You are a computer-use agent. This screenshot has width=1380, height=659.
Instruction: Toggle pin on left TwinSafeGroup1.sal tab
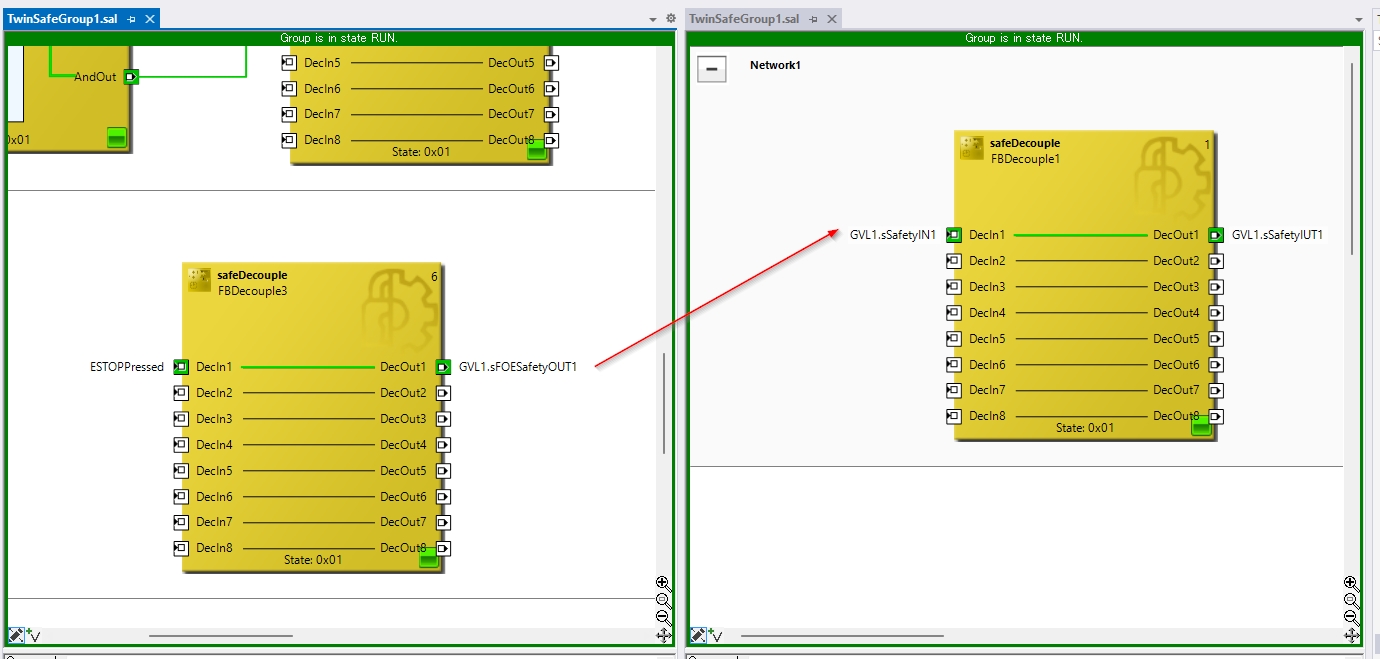point(131,19)
